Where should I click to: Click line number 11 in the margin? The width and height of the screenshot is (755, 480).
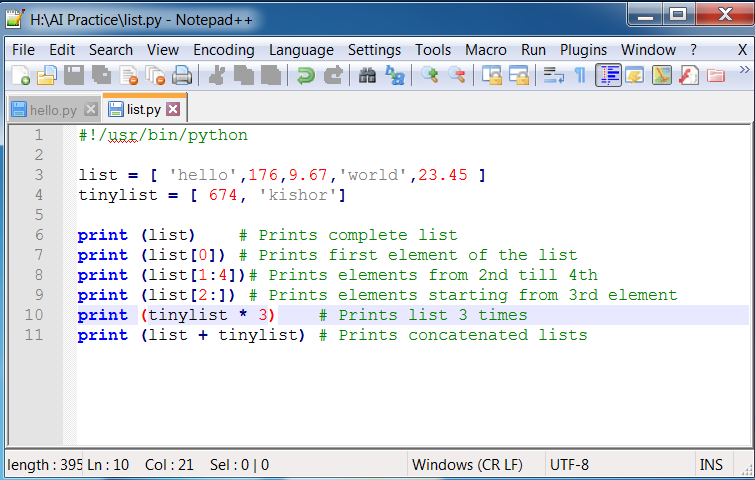34,335
